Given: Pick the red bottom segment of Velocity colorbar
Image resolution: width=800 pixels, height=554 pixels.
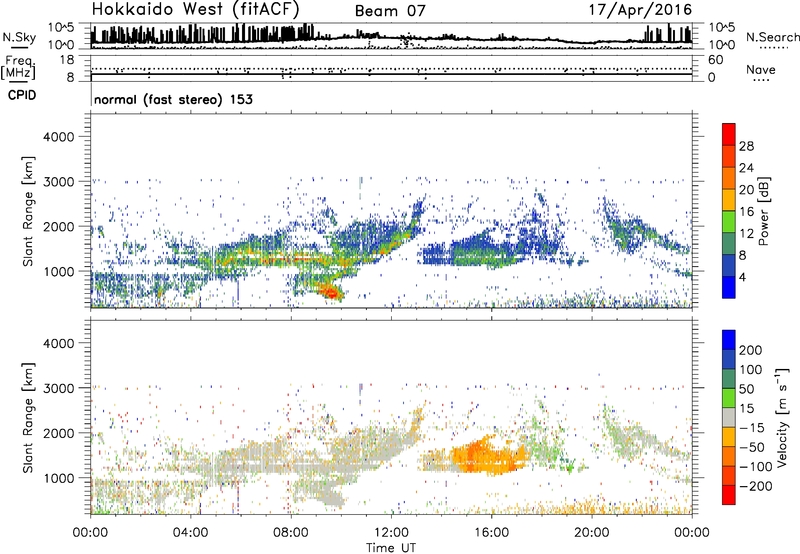Looking at the screenshot, I should pyautogui.click(x=729, y=495).
